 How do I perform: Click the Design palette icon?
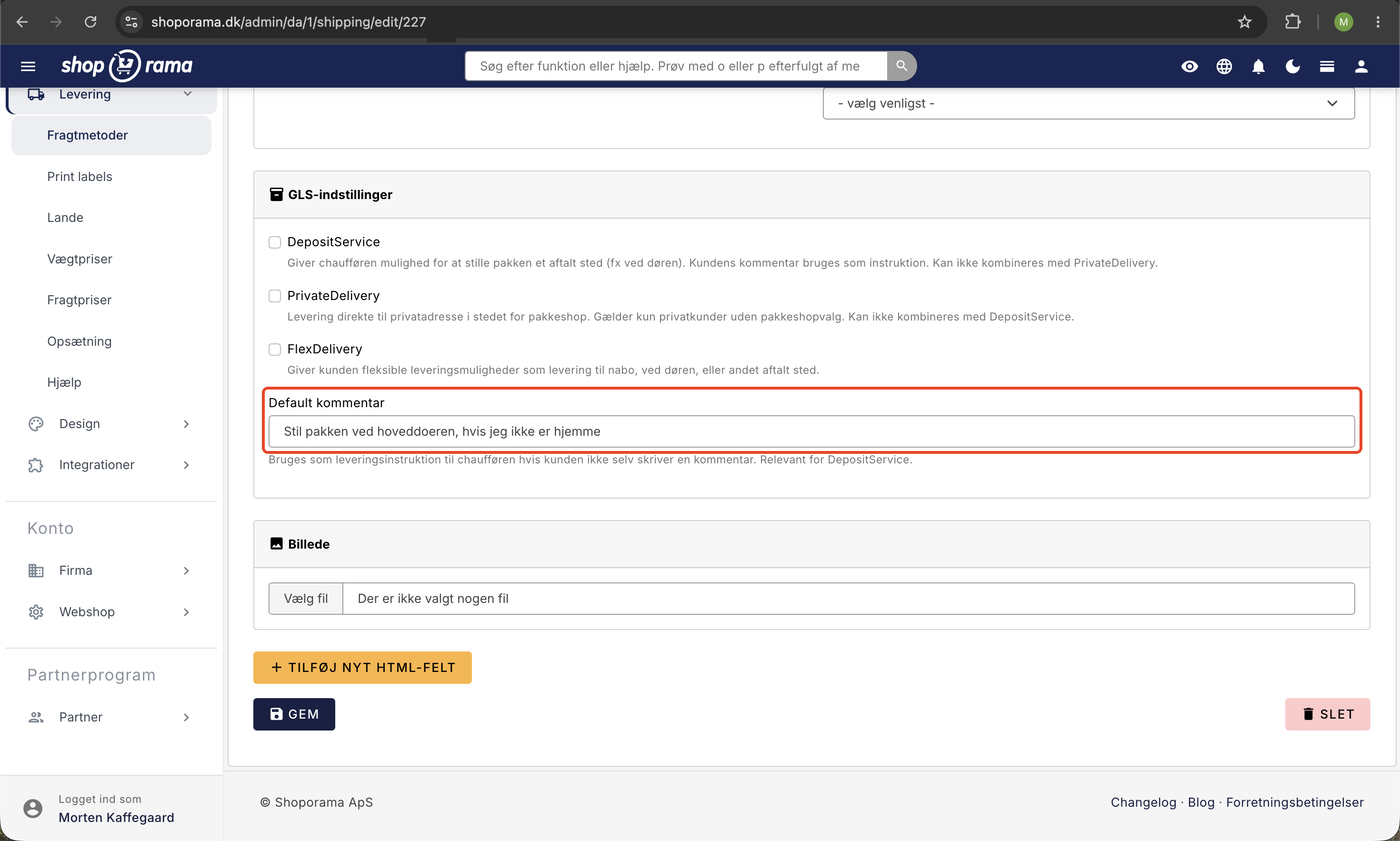(36, 424)
